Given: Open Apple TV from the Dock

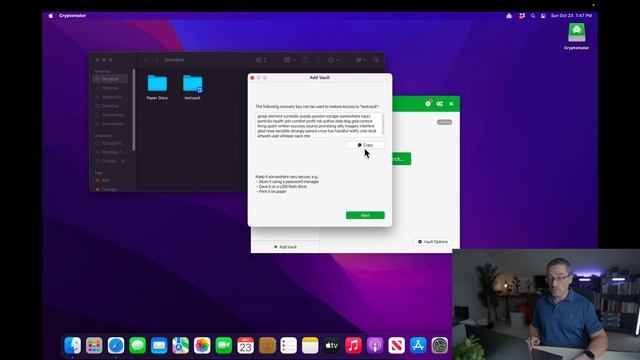Looking at the screenshot, I should 332,346.
